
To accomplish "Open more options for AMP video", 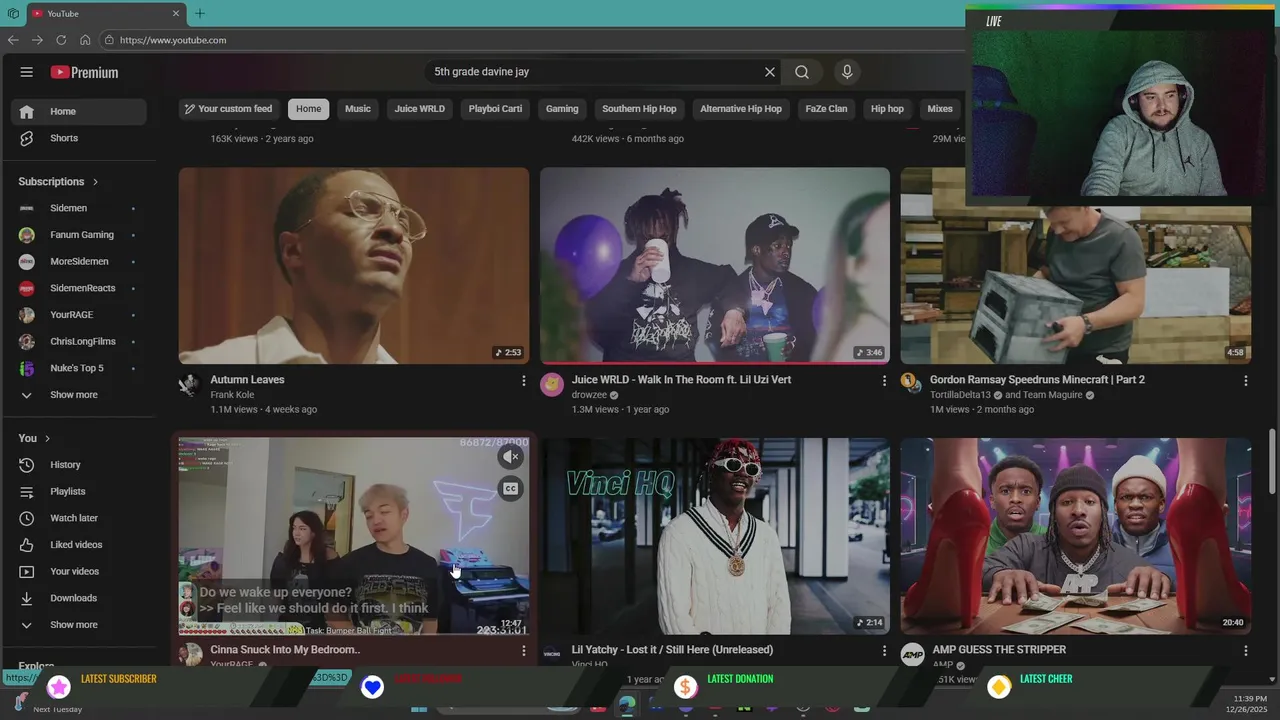I will 1245,651.
